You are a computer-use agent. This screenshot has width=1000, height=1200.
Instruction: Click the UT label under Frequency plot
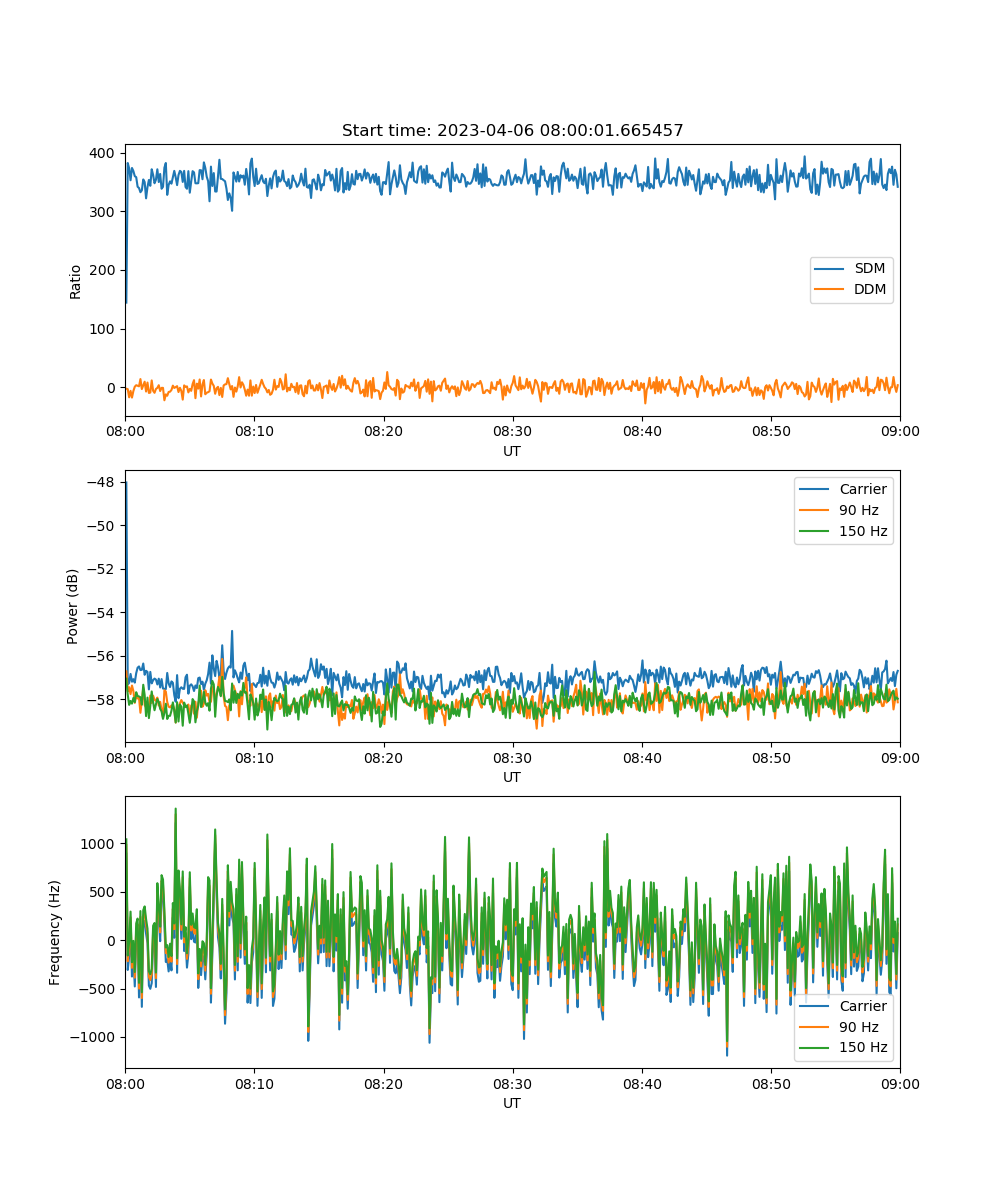coord(512,1103)
